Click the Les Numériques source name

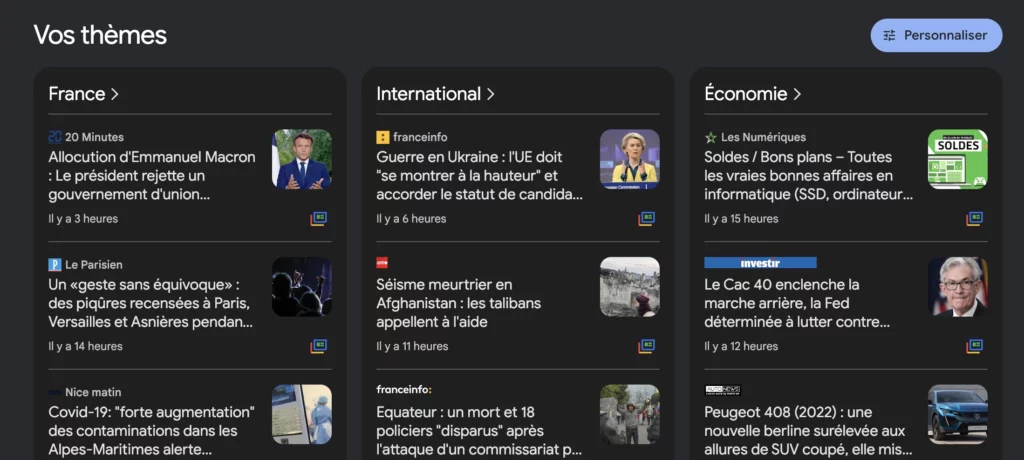click(x=763, y=137)
